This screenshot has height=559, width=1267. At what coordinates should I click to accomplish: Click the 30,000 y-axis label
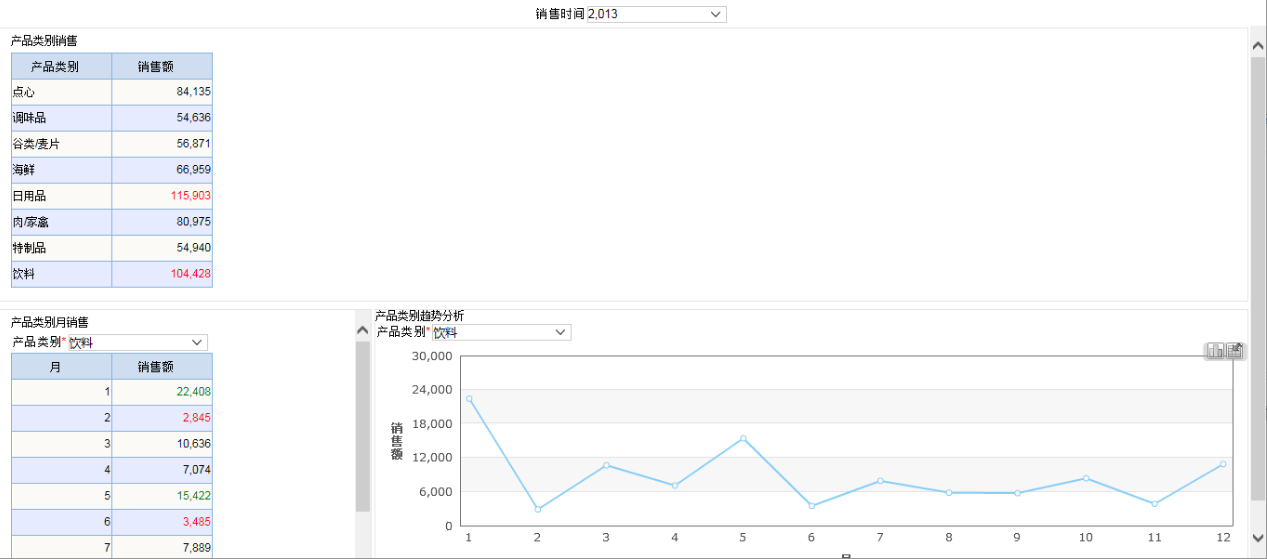coord(432,356)
